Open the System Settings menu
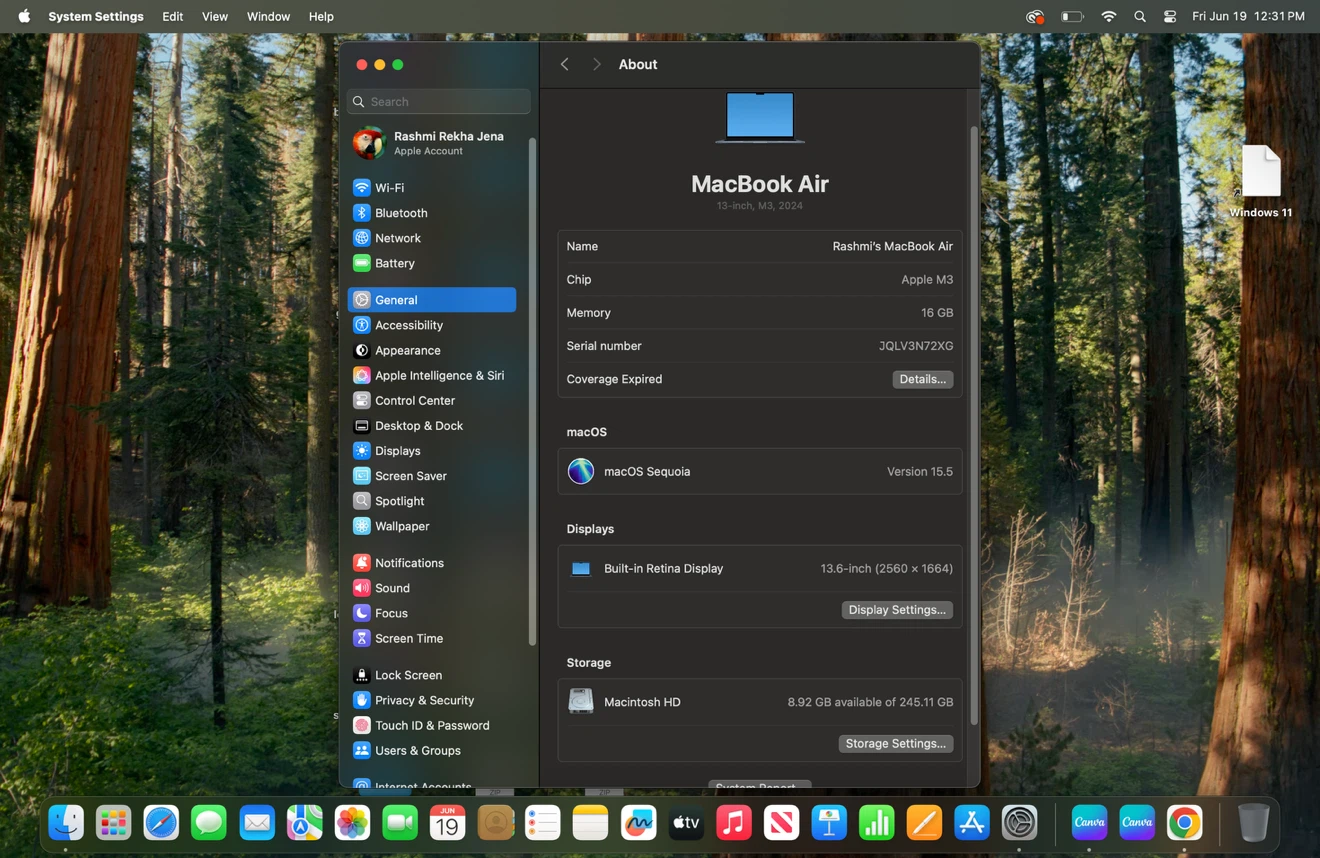This screenshot has height=858, width=1320. (96, 16)
